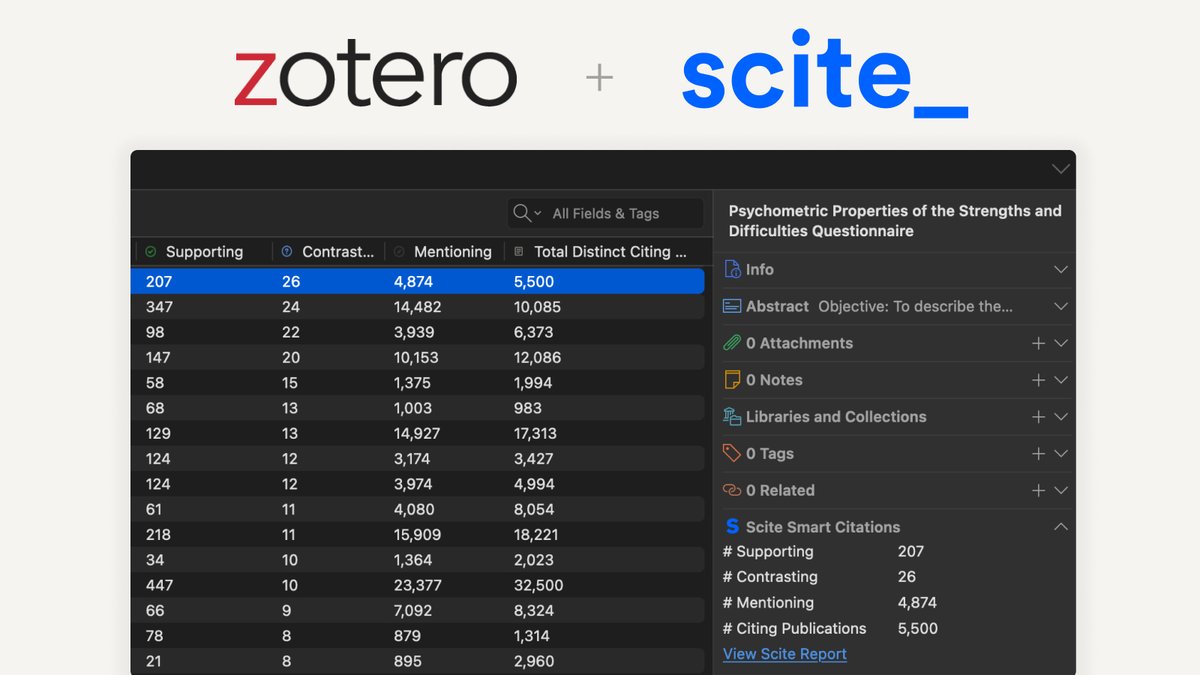Select the row with 68 supporting citations
The image size is (1200, 675).
click(x=418, y=408)
